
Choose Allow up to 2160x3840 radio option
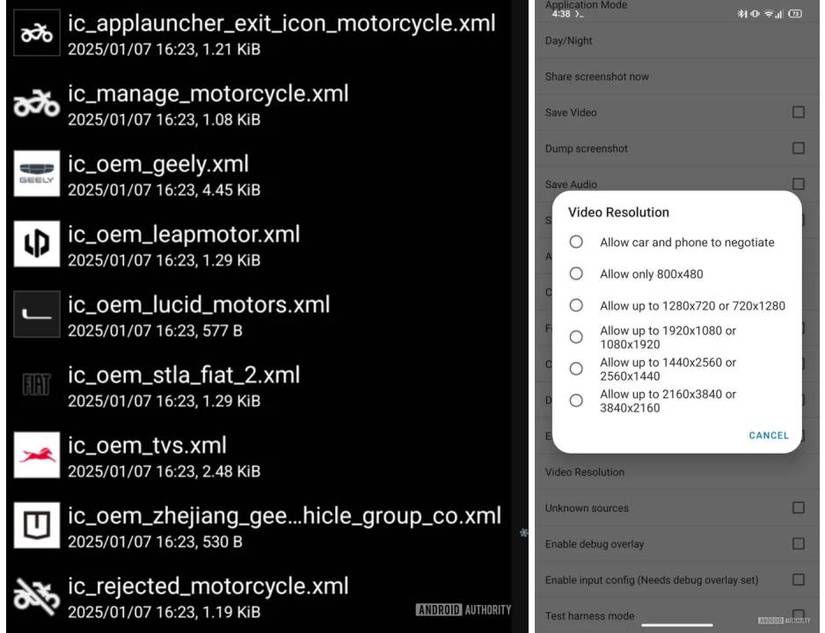[x=576, y=401]
